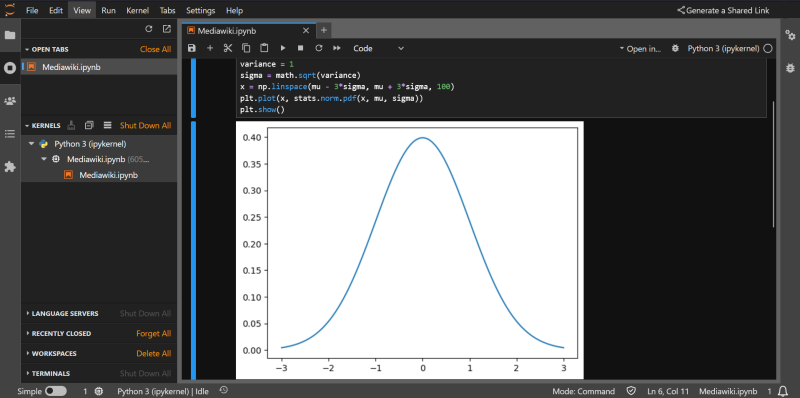
Task: Cut the selected cell with scissors icon
Action: coord(228,48)
